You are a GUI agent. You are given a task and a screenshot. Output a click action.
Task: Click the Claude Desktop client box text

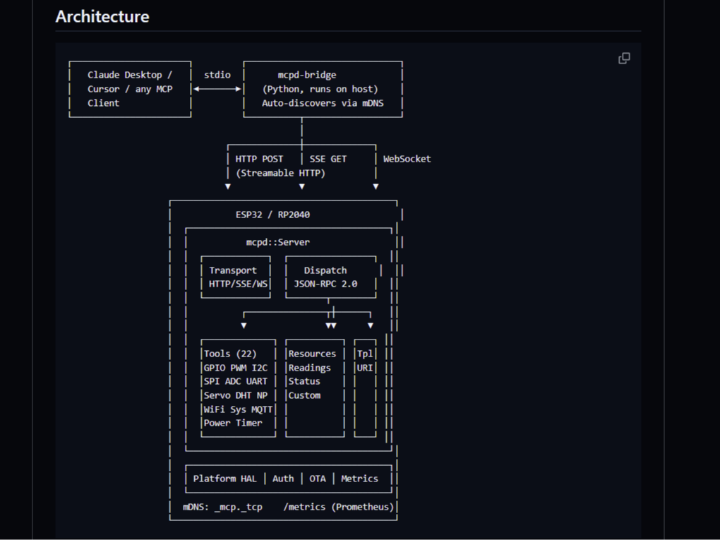coord(130,89)
